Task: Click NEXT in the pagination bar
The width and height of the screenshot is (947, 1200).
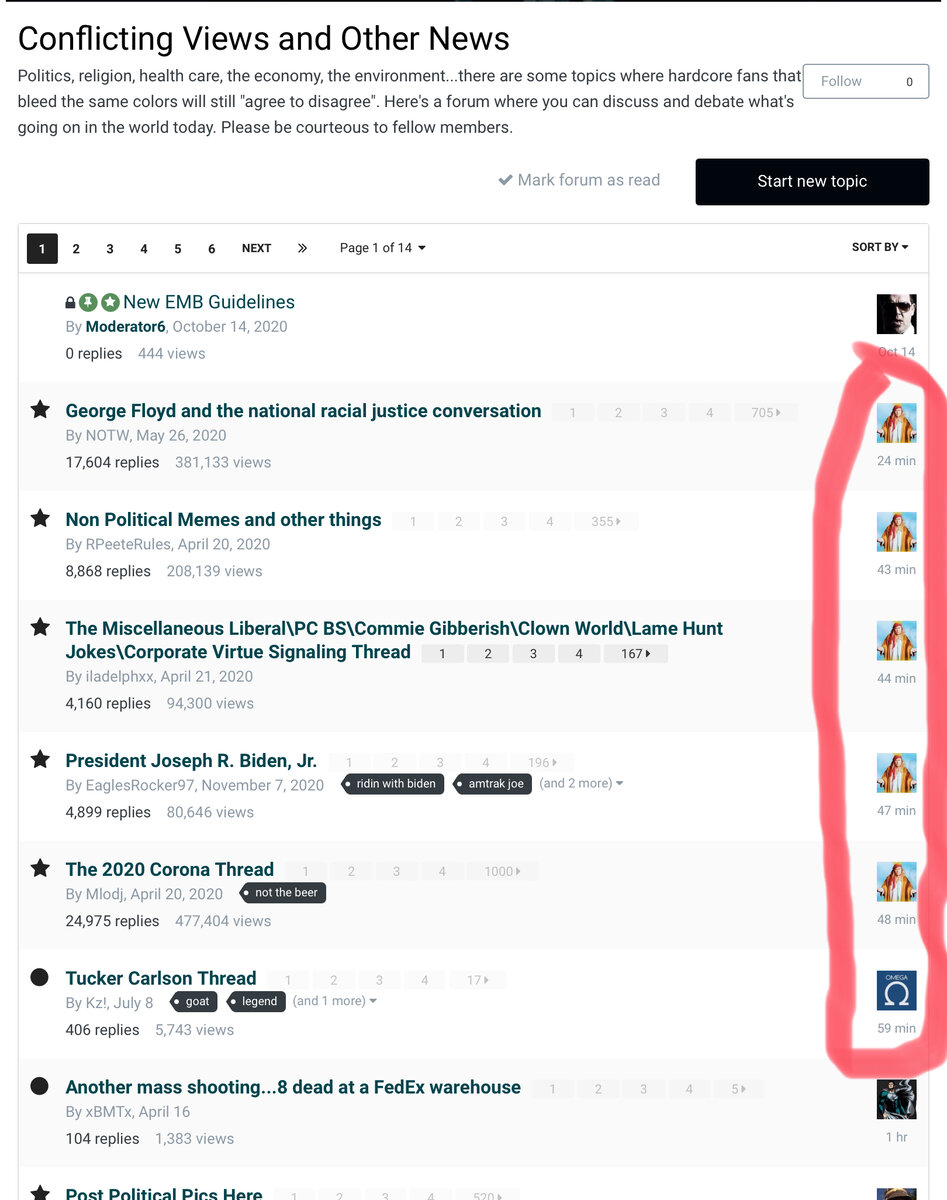Action: [x=256, y=248]
